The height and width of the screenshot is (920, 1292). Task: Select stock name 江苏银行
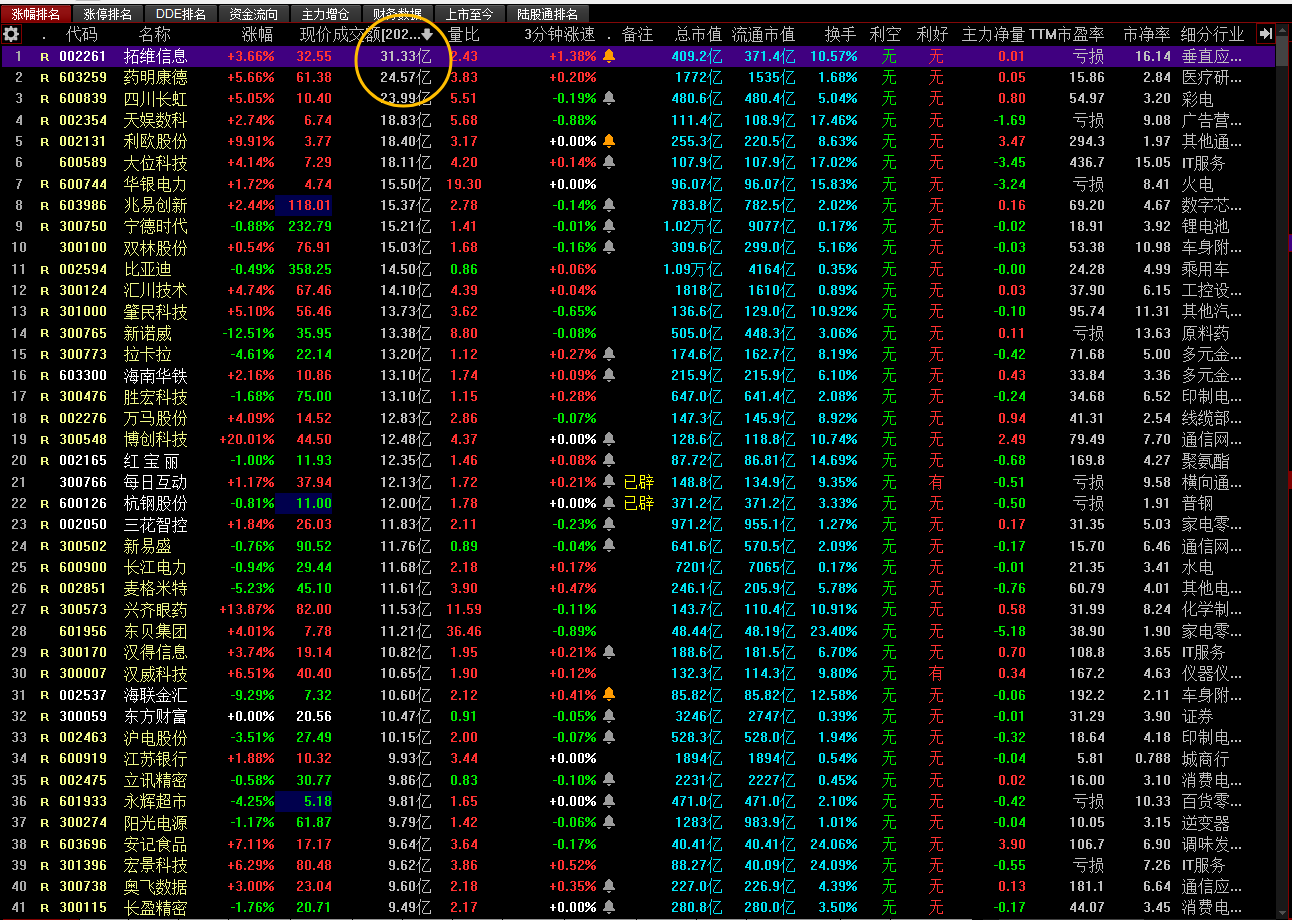pos(155,758)
